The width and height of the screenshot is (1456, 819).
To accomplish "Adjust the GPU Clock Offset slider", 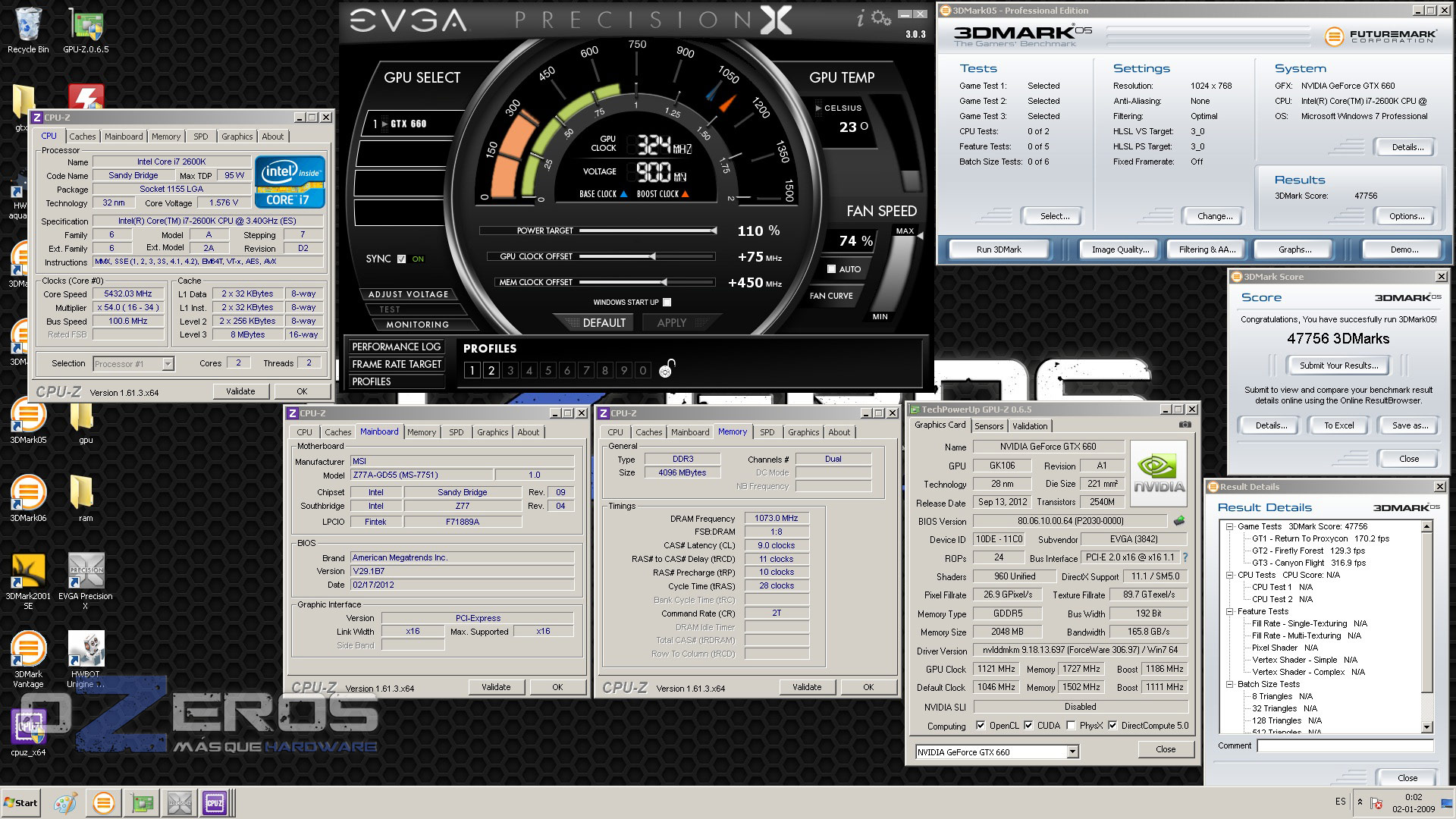I will point(652,256).
